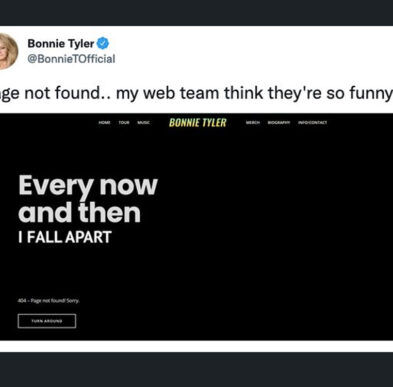Open the MERCH nav item
The image size is (393, 387).
point(253,123)
